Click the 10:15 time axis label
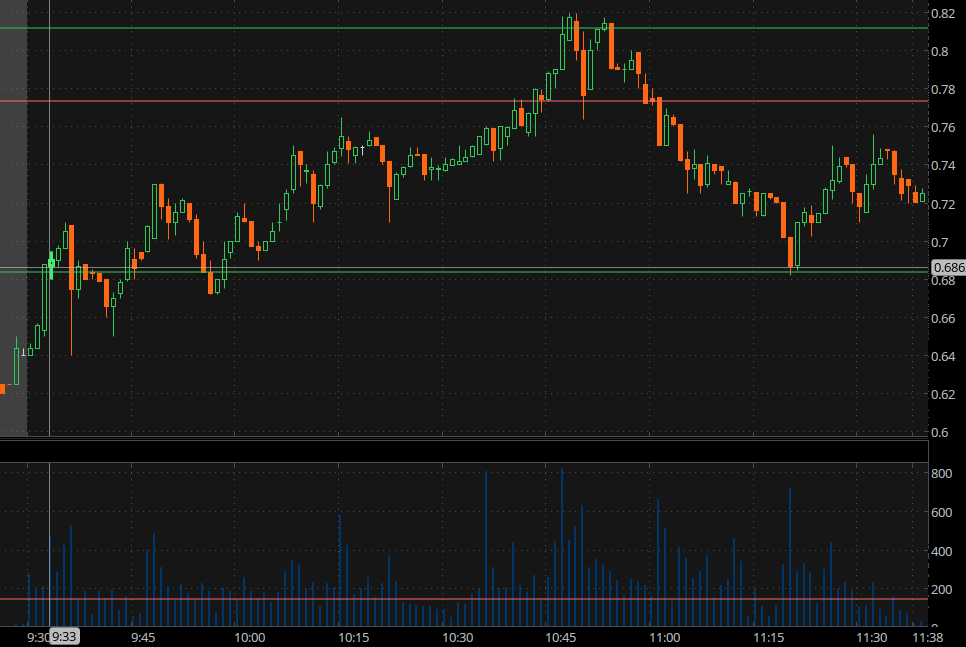Screen dimensions: 966x647 354,637
